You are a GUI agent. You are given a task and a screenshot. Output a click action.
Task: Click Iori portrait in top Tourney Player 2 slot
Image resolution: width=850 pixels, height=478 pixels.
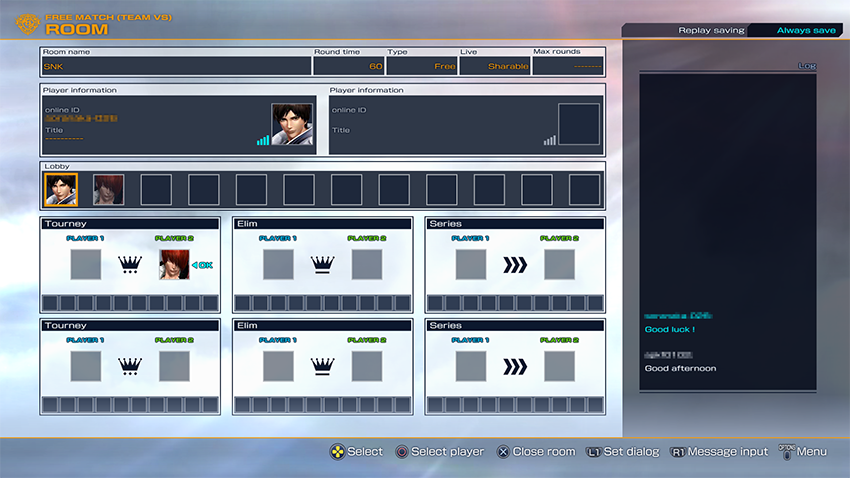175,264
